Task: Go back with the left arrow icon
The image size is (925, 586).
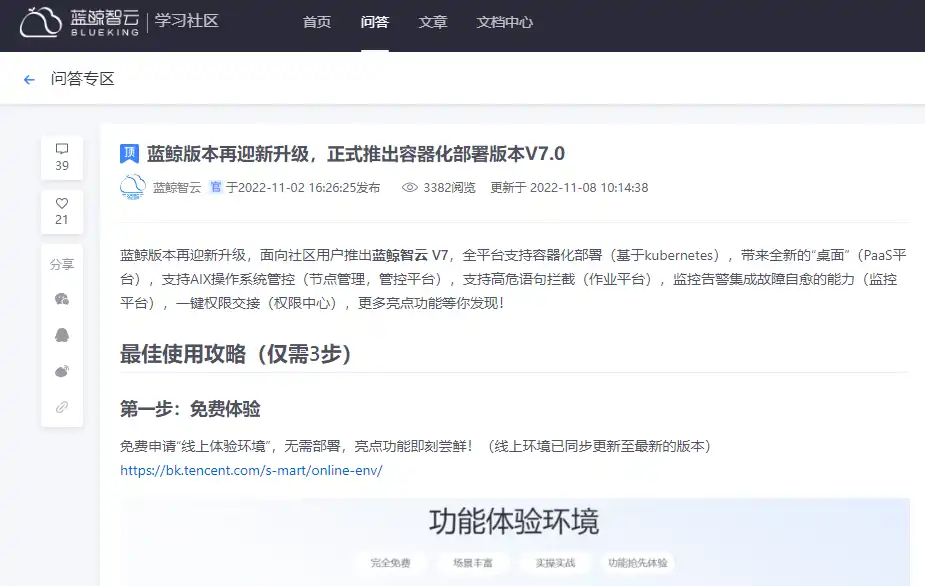Action: point(29,80)
